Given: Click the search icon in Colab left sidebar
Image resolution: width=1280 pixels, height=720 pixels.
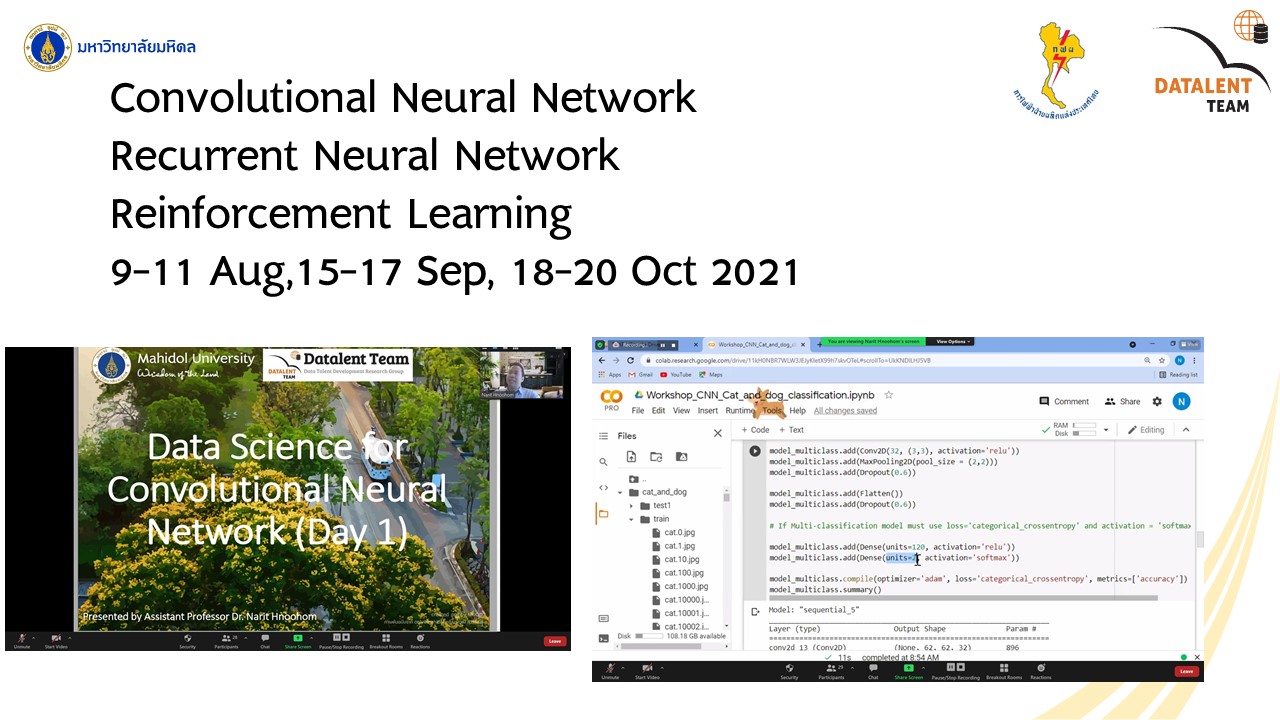Looking at the screenshot, I should (603, 462).
